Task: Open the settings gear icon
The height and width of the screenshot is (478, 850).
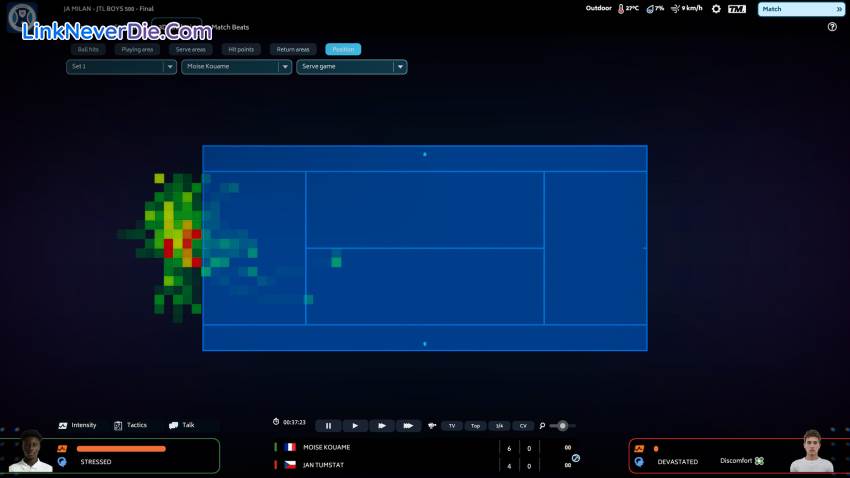Action: [716, 9]
